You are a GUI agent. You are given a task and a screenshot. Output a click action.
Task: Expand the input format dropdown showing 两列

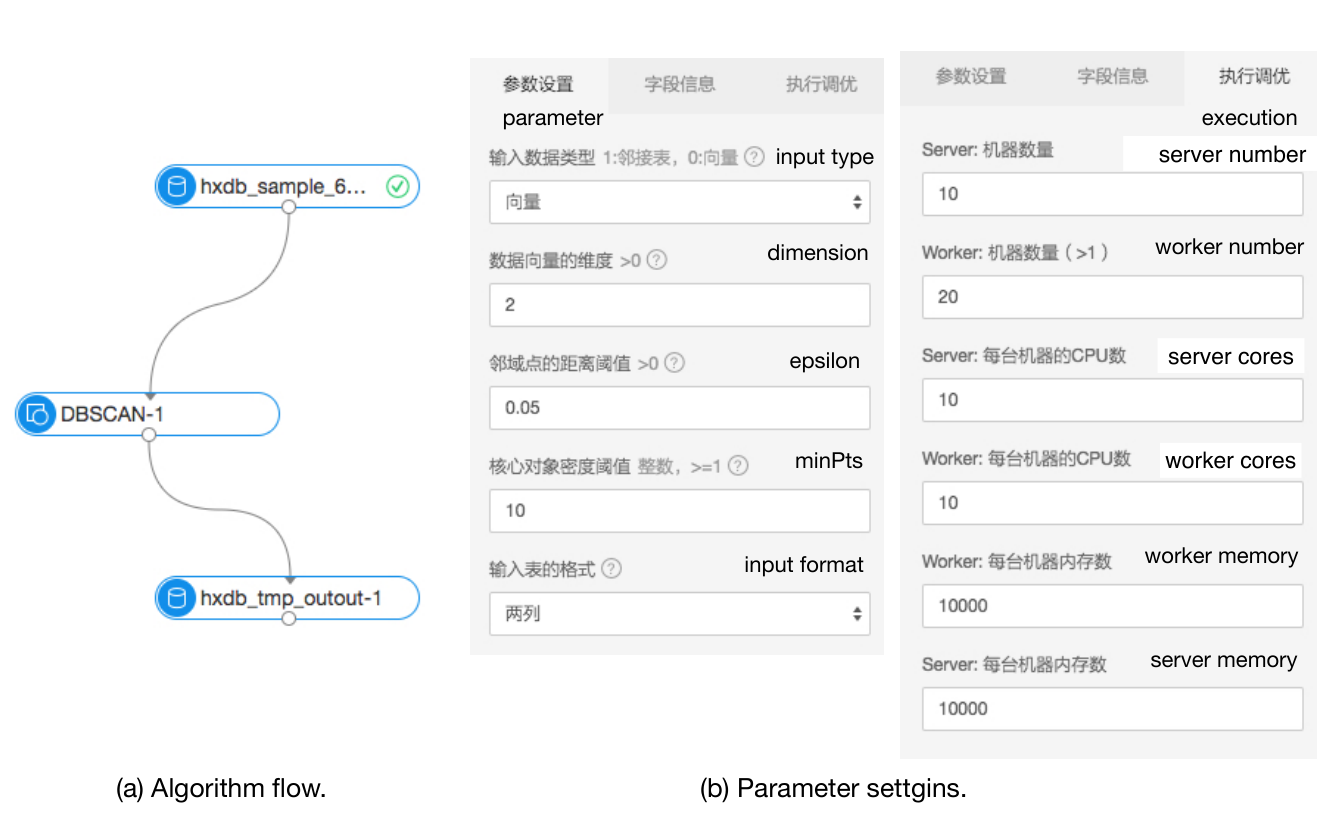pyautogui.click(x=680, y=614)
